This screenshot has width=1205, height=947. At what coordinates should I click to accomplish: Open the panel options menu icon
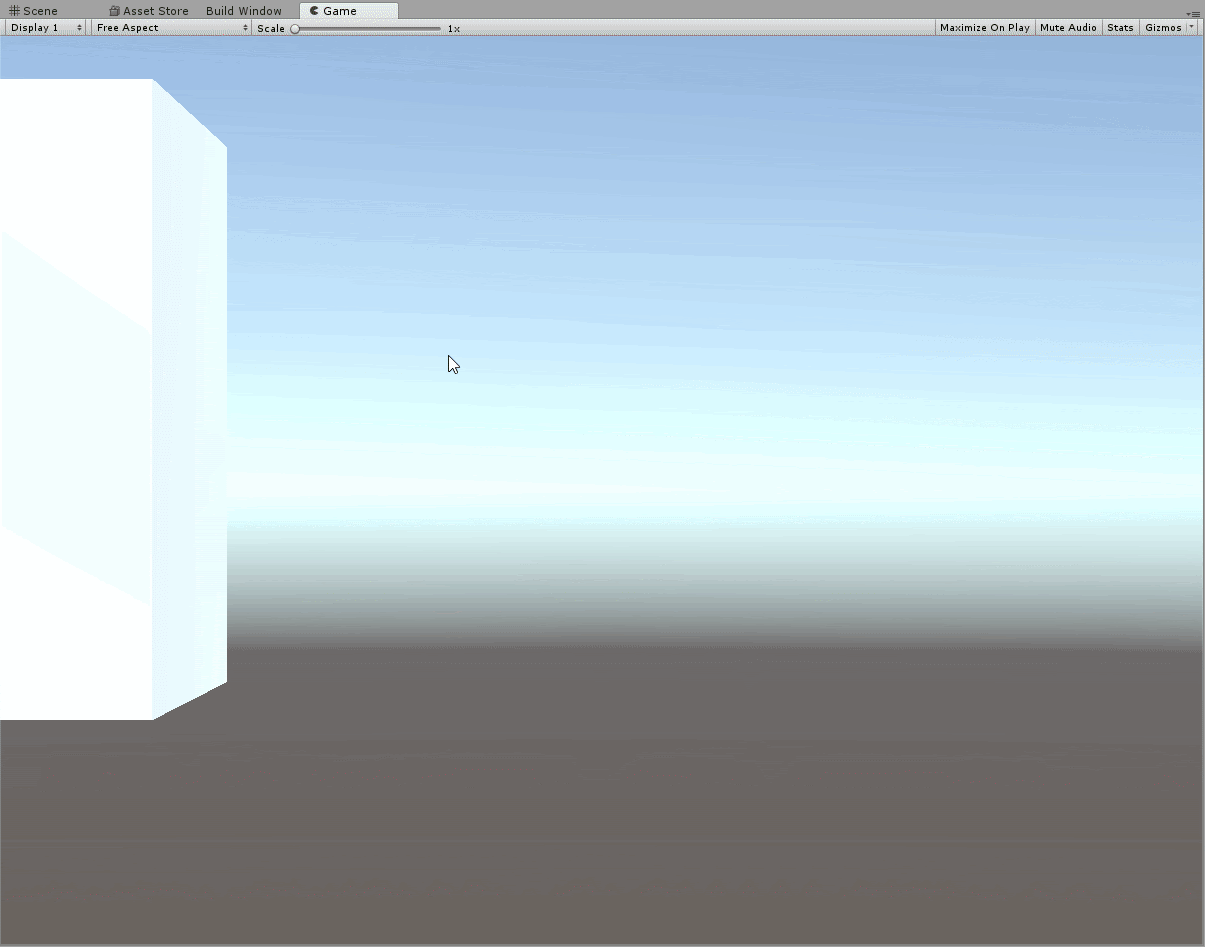click(1193, 13)
